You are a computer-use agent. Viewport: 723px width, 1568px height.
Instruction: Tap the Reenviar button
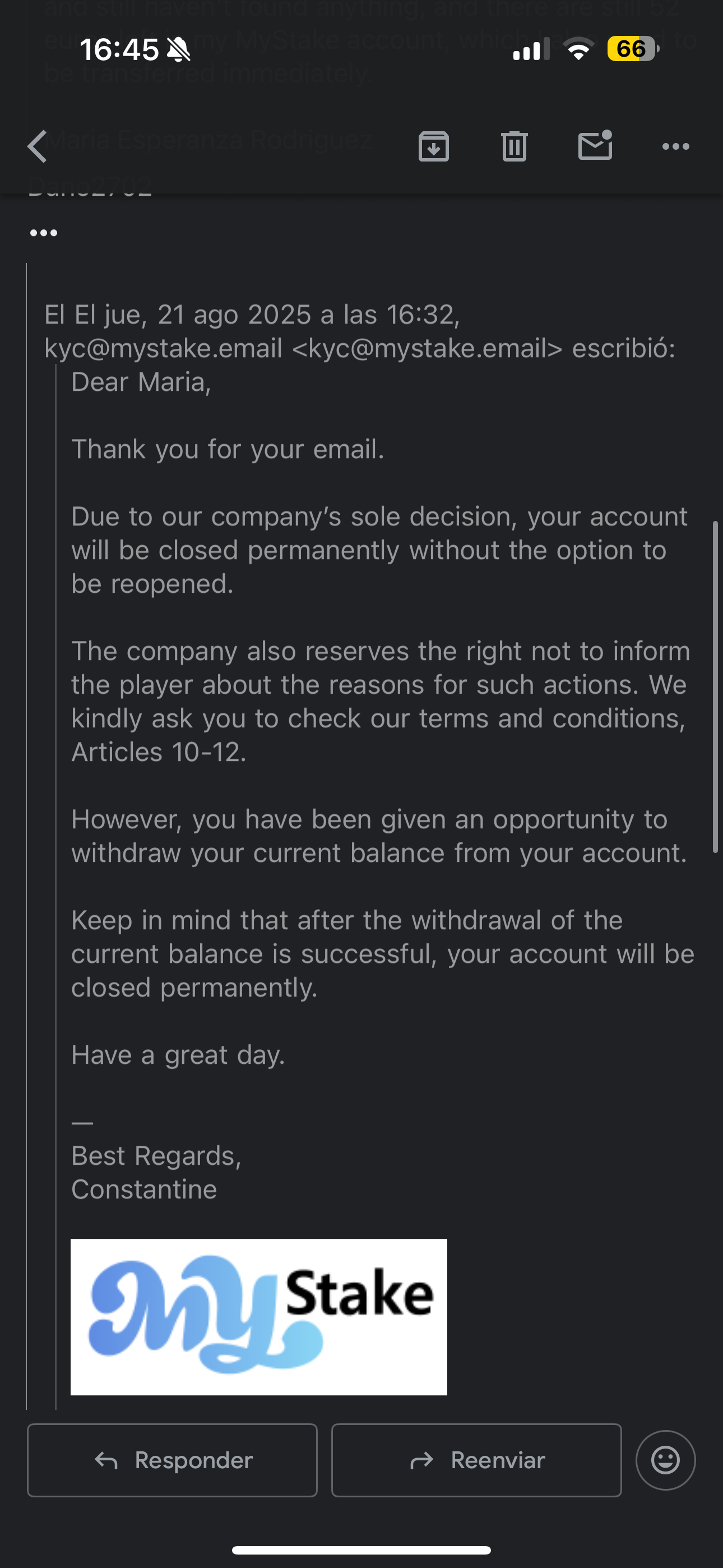476,1460
